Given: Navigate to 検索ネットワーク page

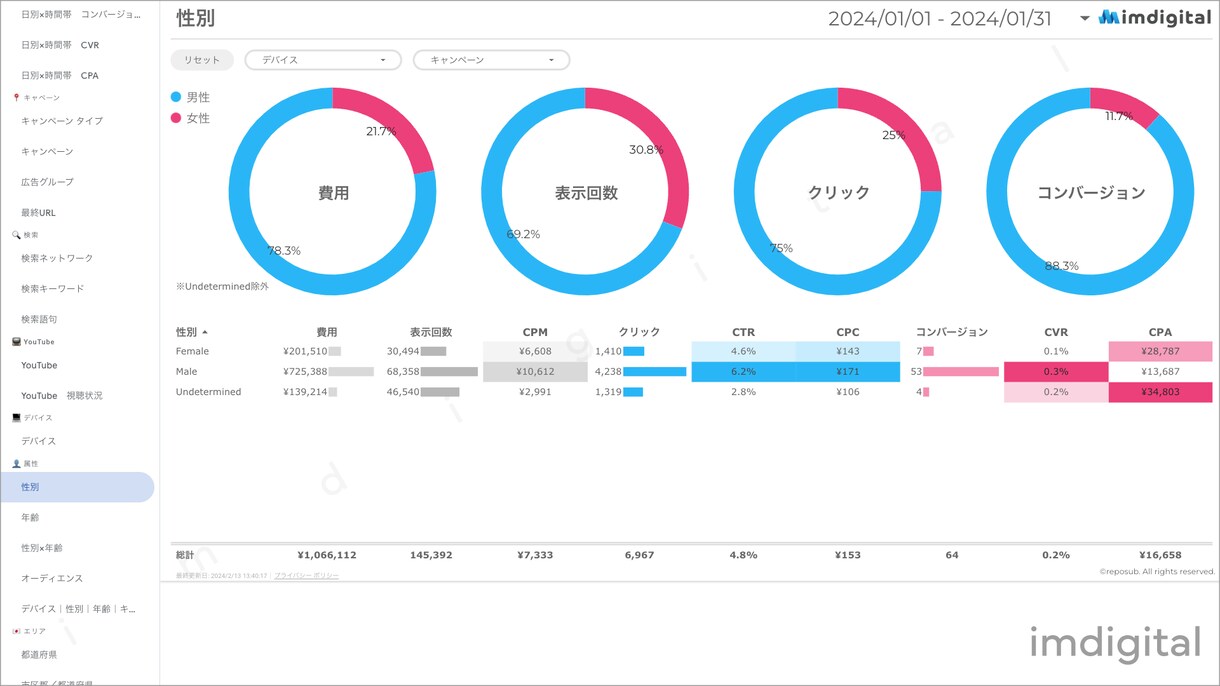Looking at the screenshot, I should pyautogui.click(x=57, y=258).
